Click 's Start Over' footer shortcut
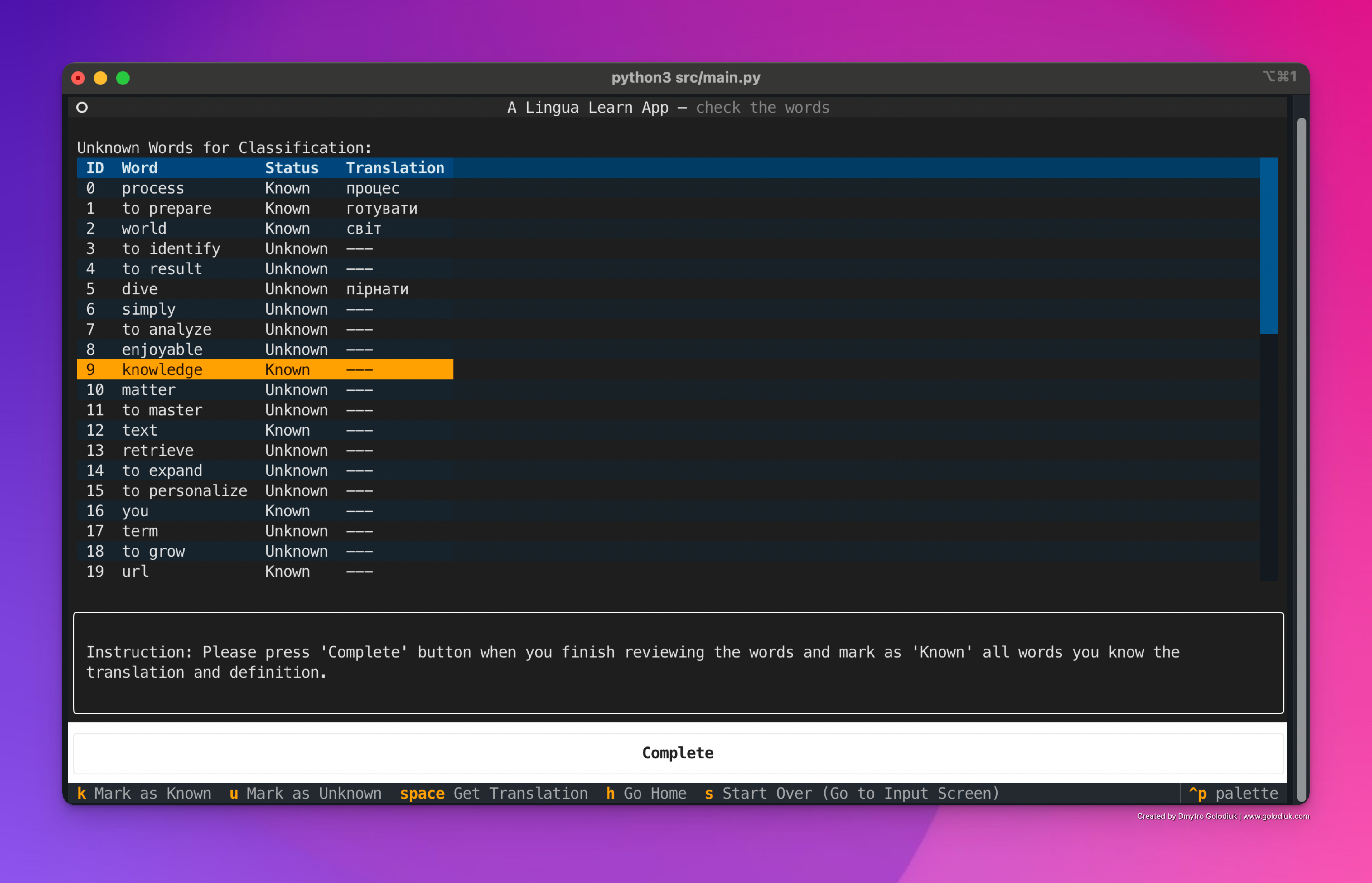The width and height of the screenshot is (1372, 883). point(852,794)
